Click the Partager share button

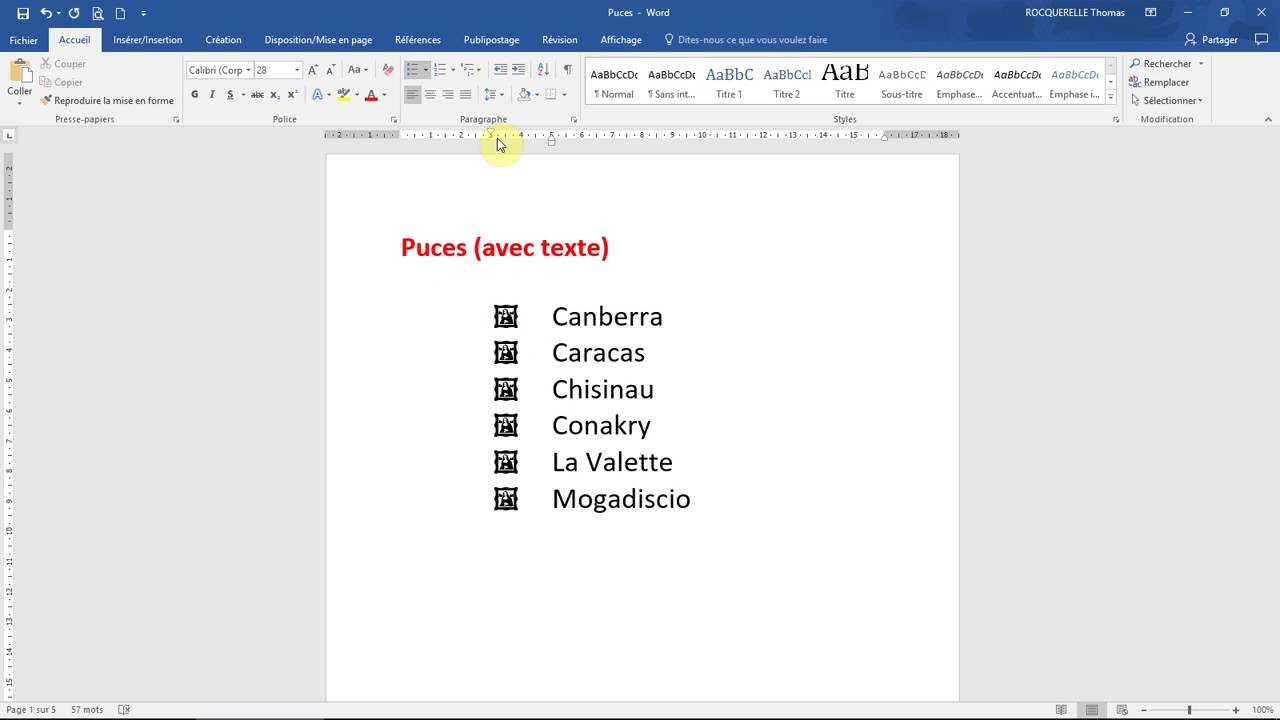[x=1211, y=40]
